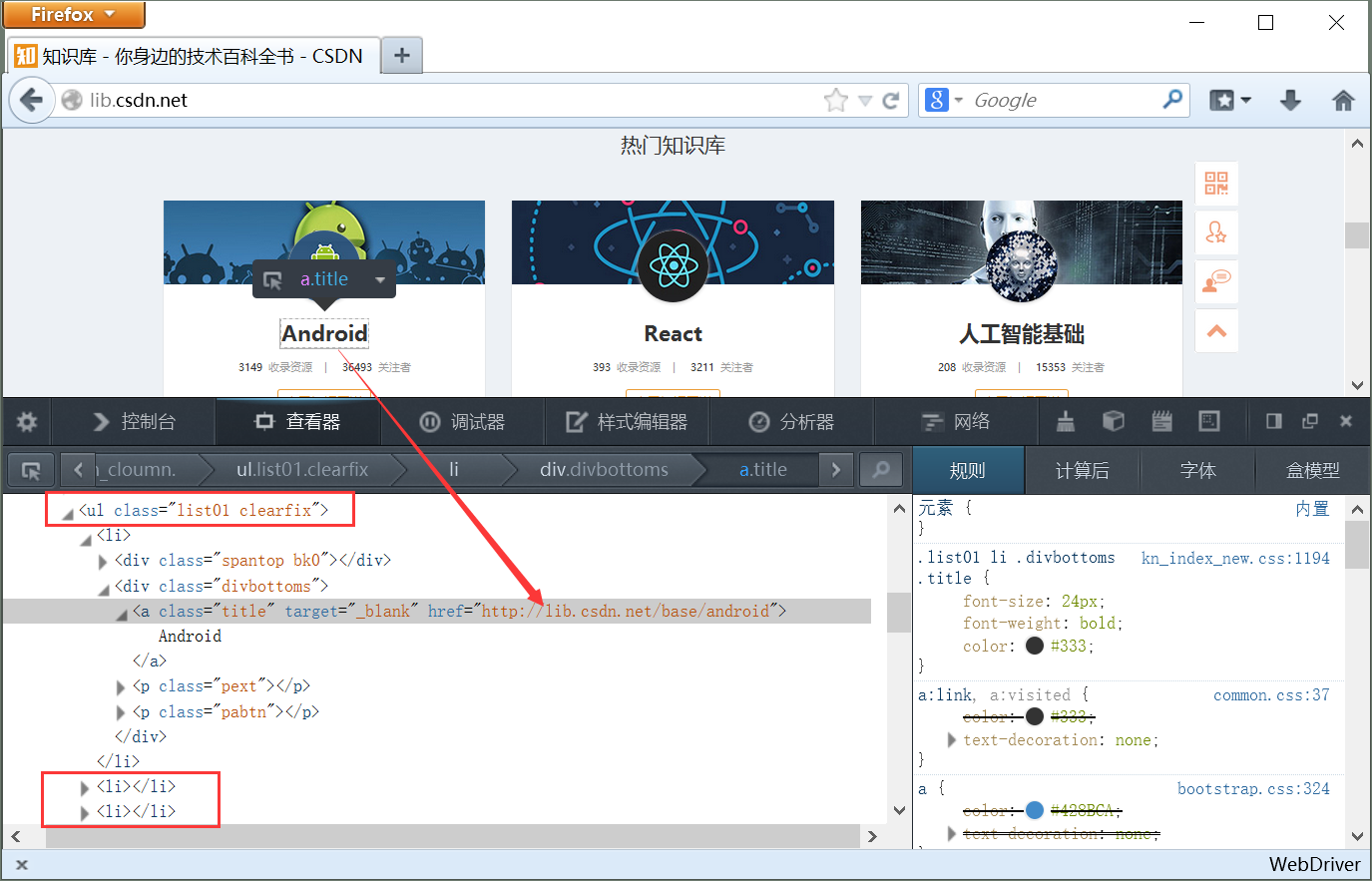The height and width of the screenshot is (881, 1372).
Task: Open a new browser tab with the plus button
Action: [x=402, y=55]
